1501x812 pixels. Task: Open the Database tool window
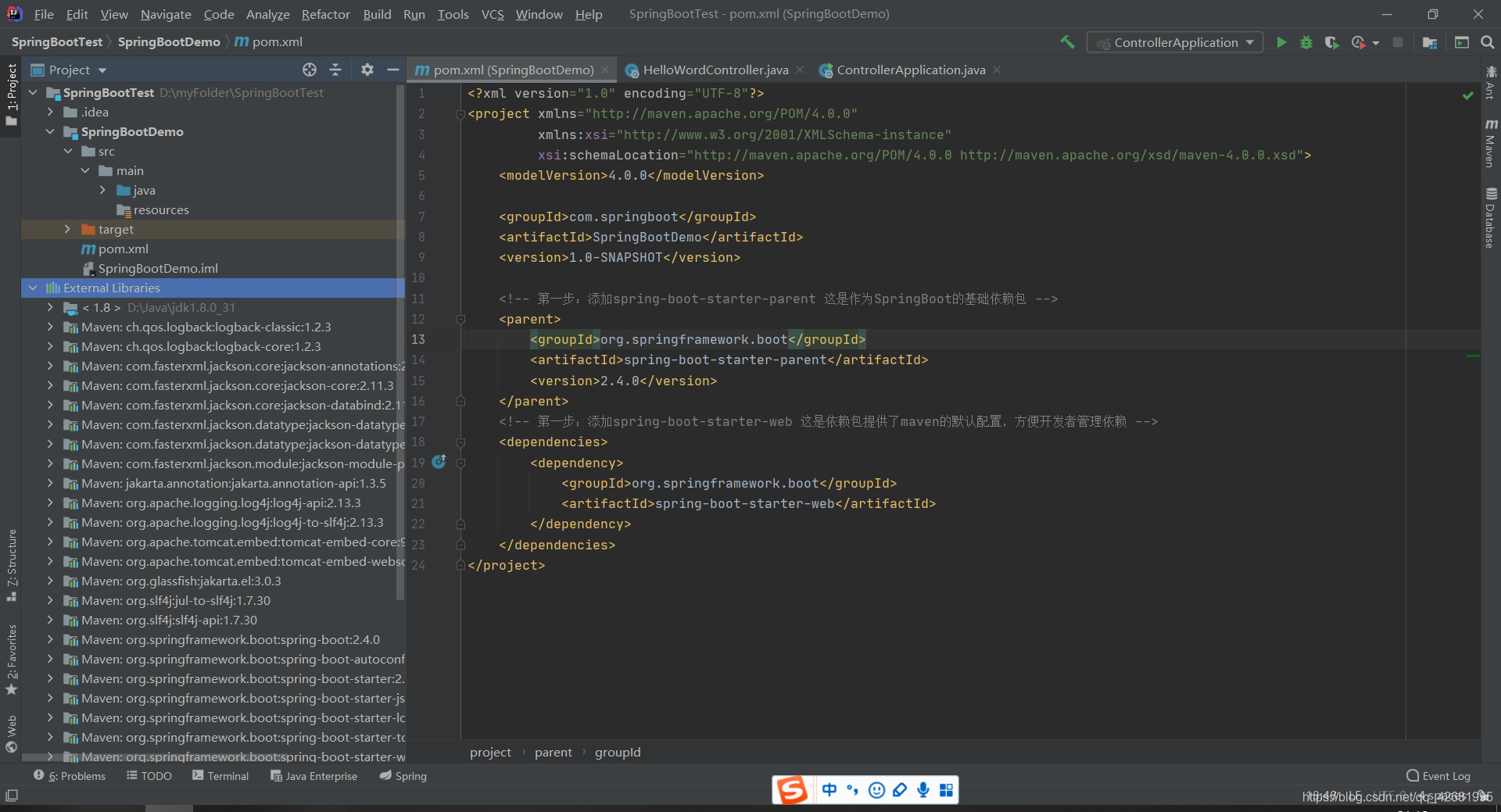tap(1491, 218)
